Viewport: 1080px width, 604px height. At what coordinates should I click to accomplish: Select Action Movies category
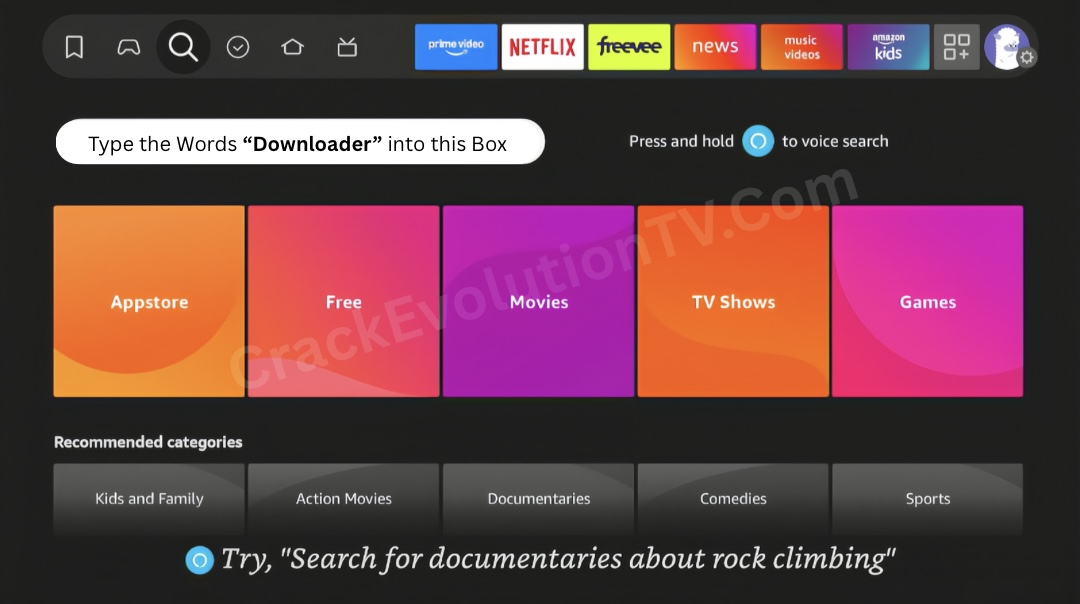(x=344, y=499)
